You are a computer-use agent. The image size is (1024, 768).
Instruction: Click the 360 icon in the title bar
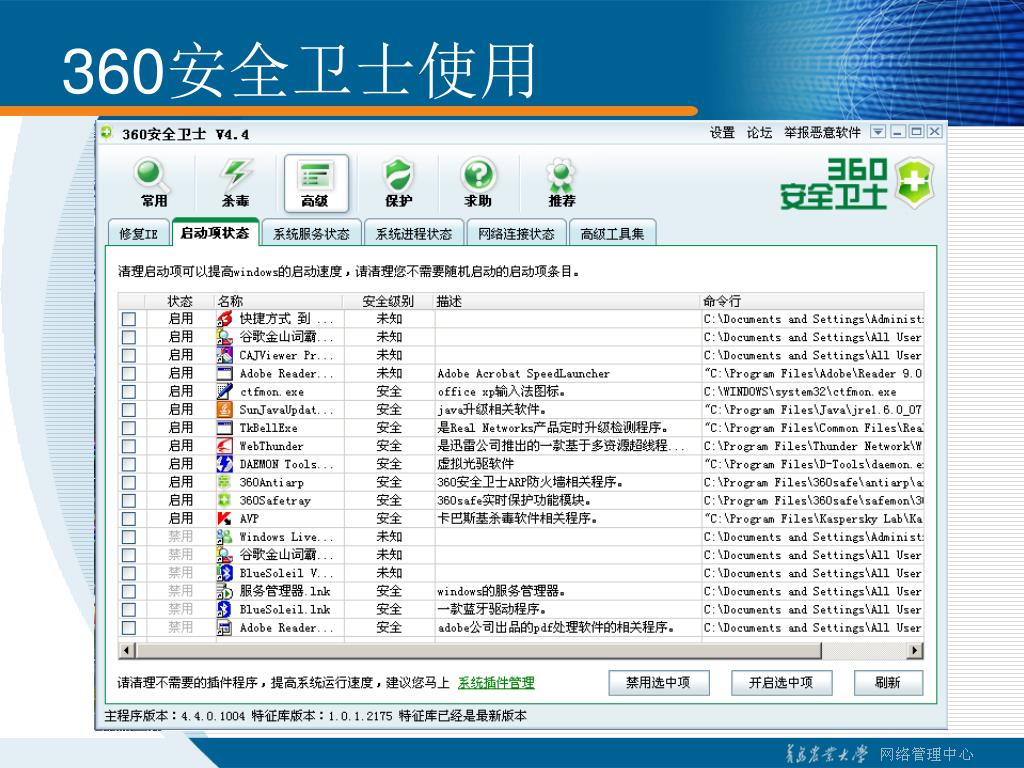coord(106,133)
